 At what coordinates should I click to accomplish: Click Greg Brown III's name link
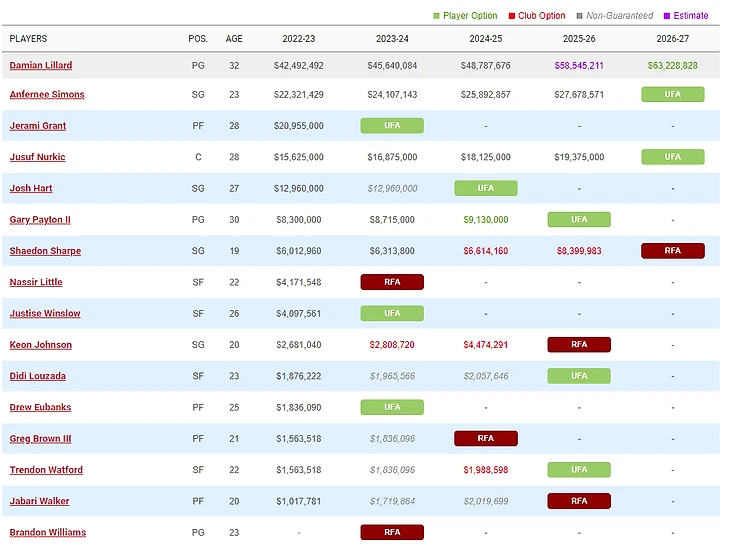[41, 439]
